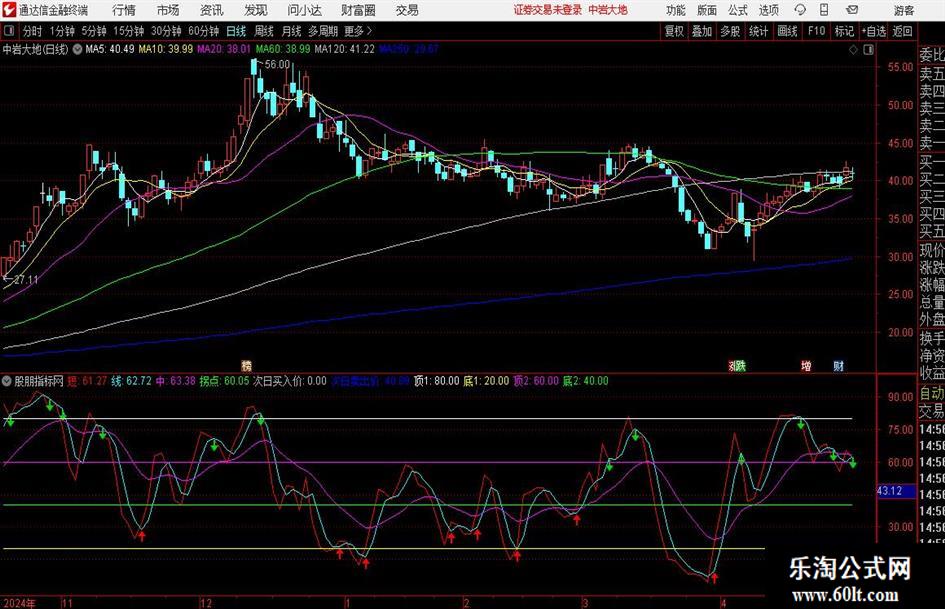Screen dimensions: 945x609
Task: Click the 56.00 high price label
Action: [277, 65]
